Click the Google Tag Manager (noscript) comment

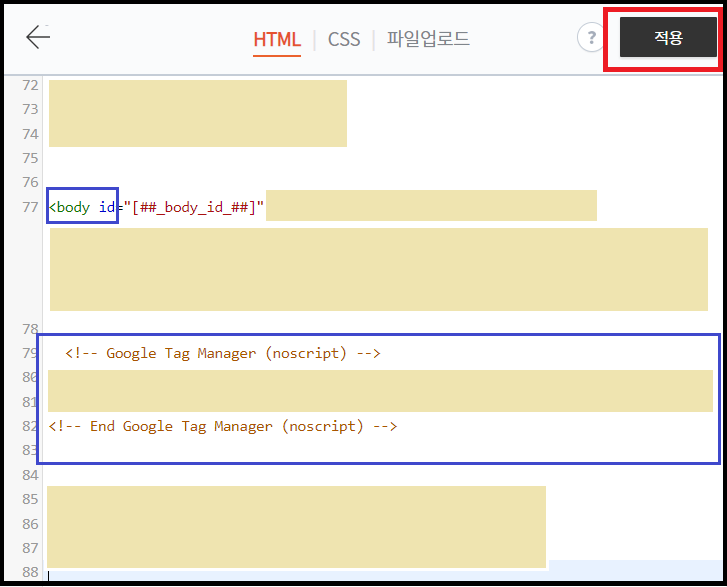(223, 353)
